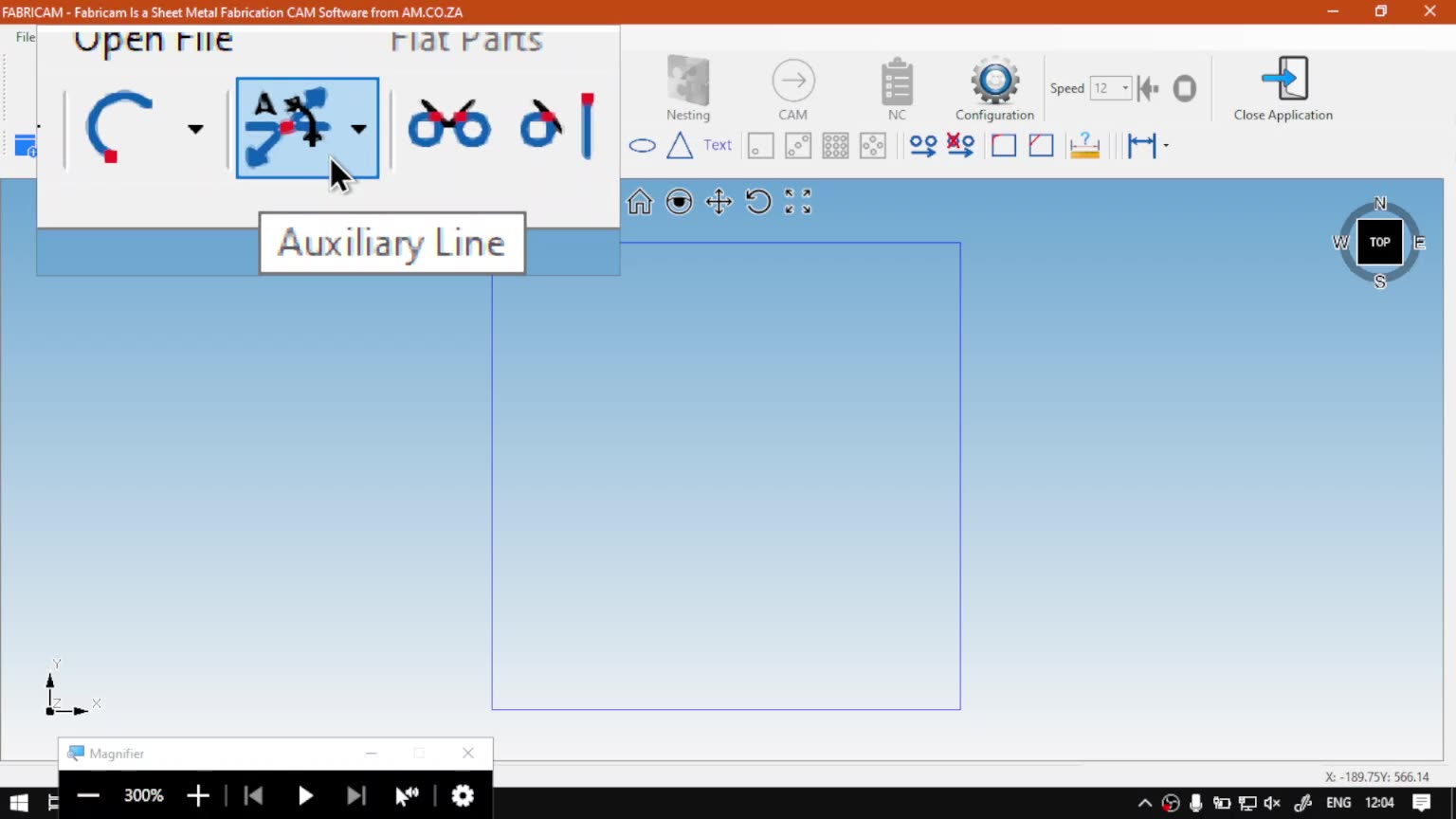Click the fit-to-screen expand arrows icon
The height and width of the screenshot is (819, 1456).
(798, 202)
